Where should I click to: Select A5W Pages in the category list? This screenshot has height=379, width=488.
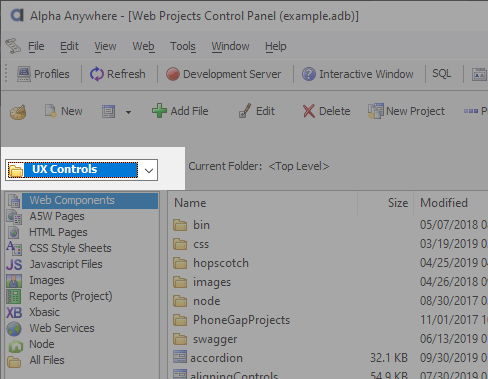pos(57,216)
